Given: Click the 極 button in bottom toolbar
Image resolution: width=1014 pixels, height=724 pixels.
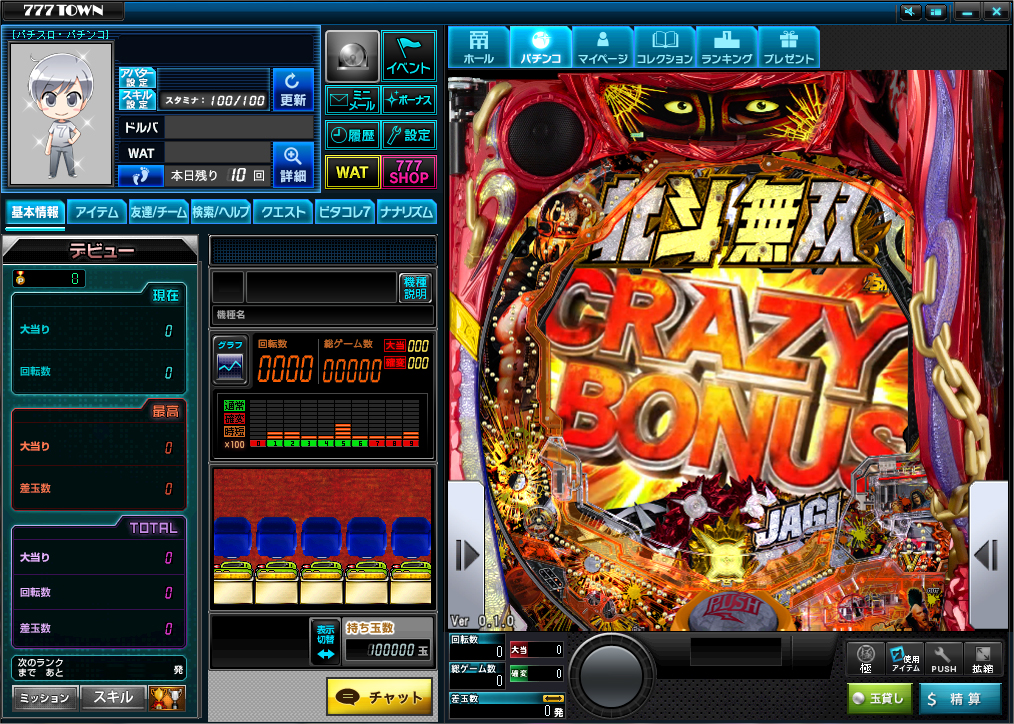Looking at the screenshot, I should point(866,659).
